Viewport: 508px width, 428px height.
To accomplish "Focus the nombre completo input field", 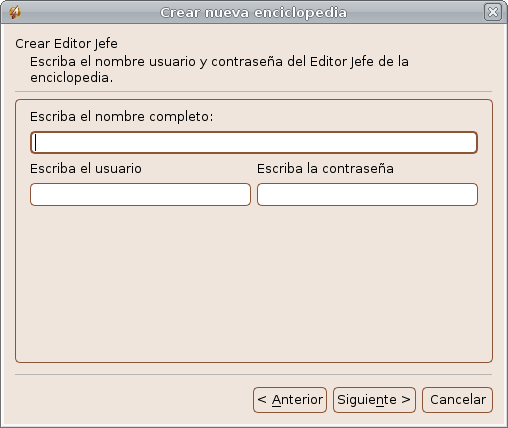I will [x=254, y=143].
